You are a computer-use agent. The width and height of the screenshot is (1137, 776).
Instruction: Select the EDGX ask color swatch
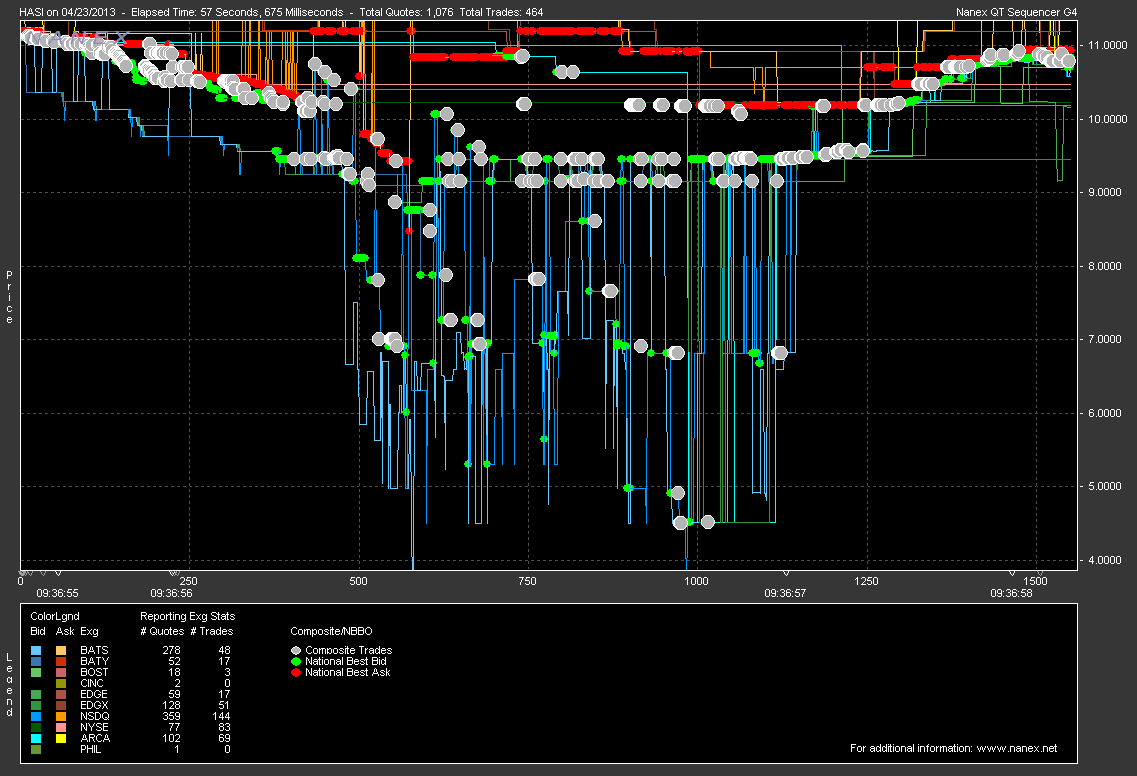tap(61, 705)
